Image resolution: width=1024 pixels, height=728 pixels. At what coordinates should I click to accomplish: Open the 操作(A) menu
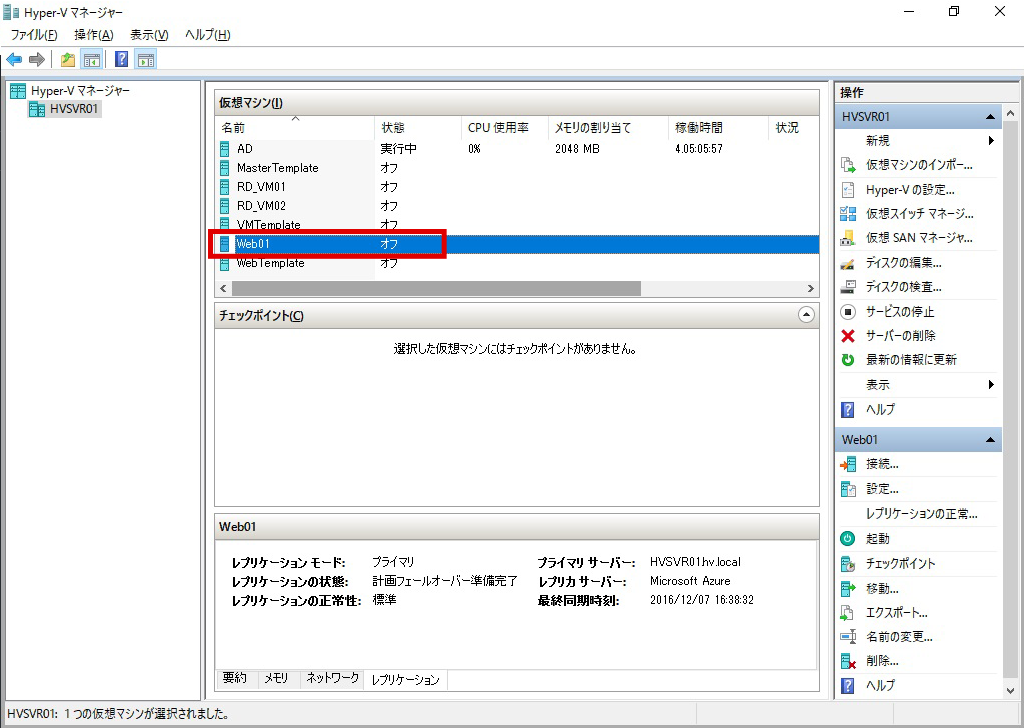(94, 35)
